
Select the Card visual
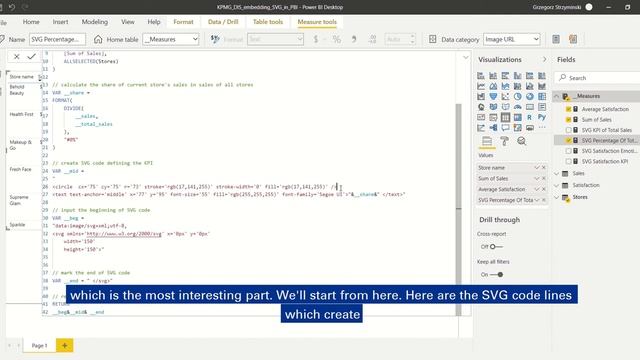click(x=529, y=107)
